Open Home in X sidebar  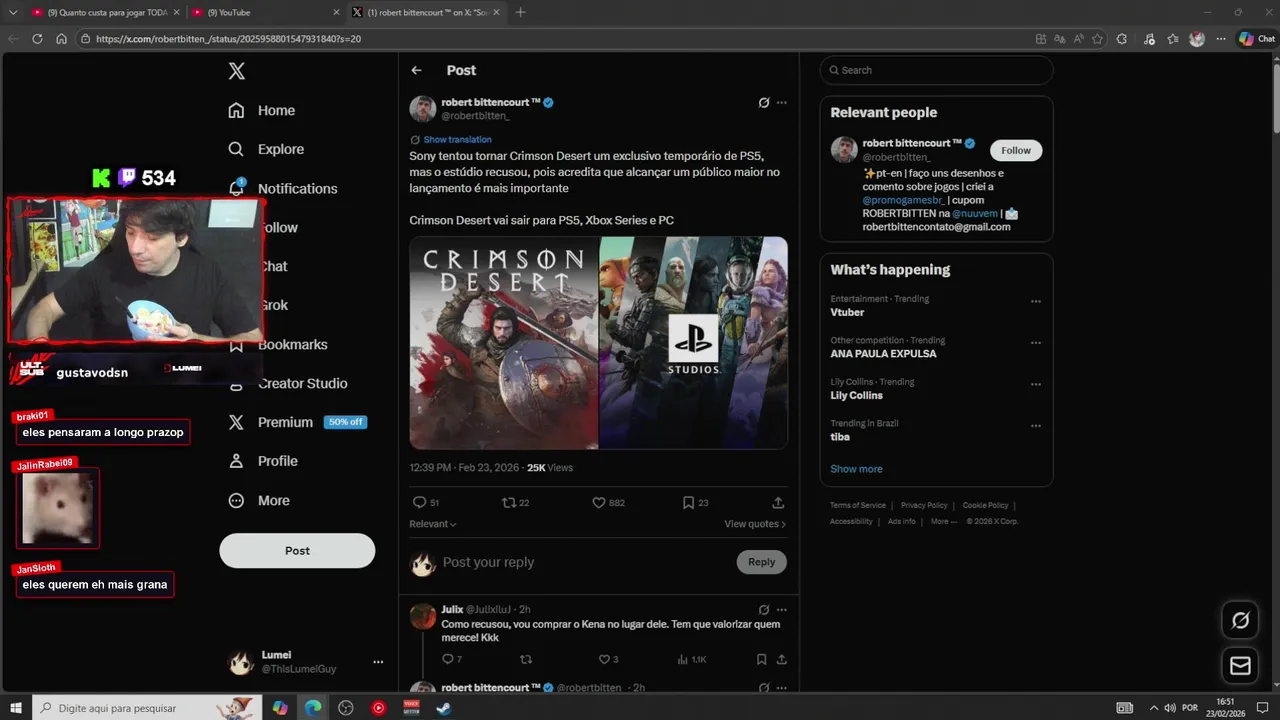tap(261, 110)
